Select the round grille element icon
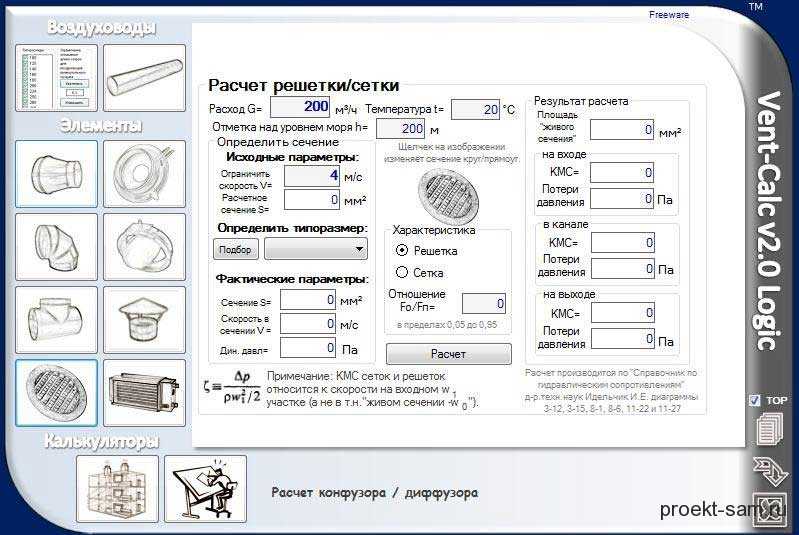This screenshot has width=799, height=535. point(57,393)
